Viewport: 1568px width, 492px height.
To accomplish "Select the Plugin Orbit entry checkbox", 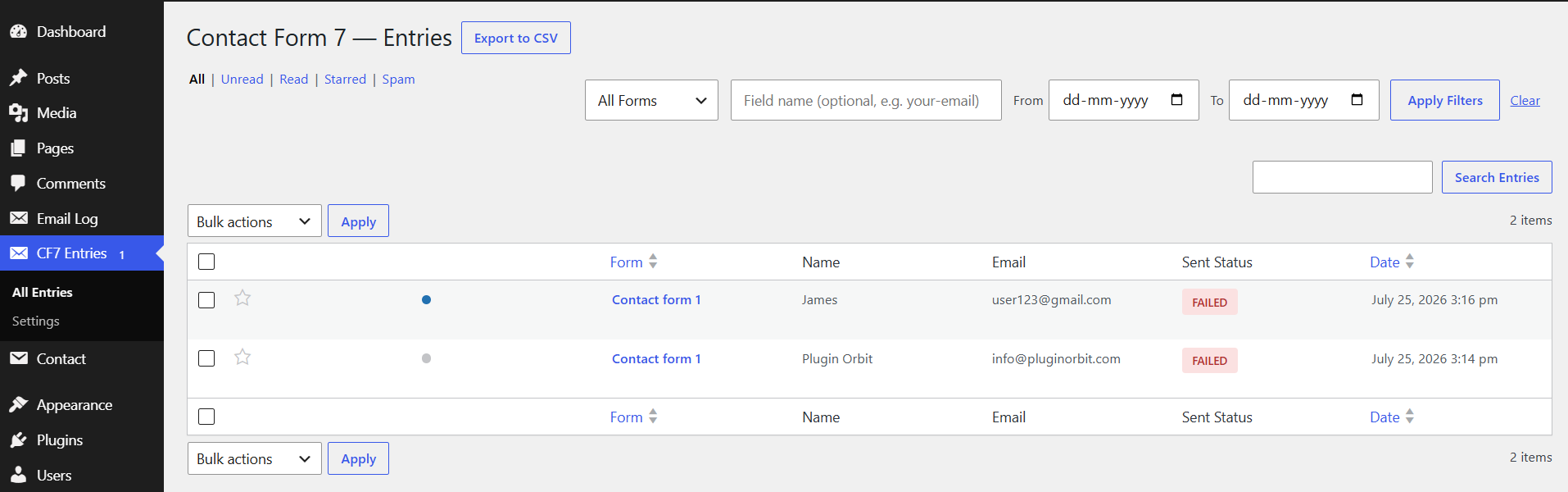I will pyautogui.click(x=206, y=358).
